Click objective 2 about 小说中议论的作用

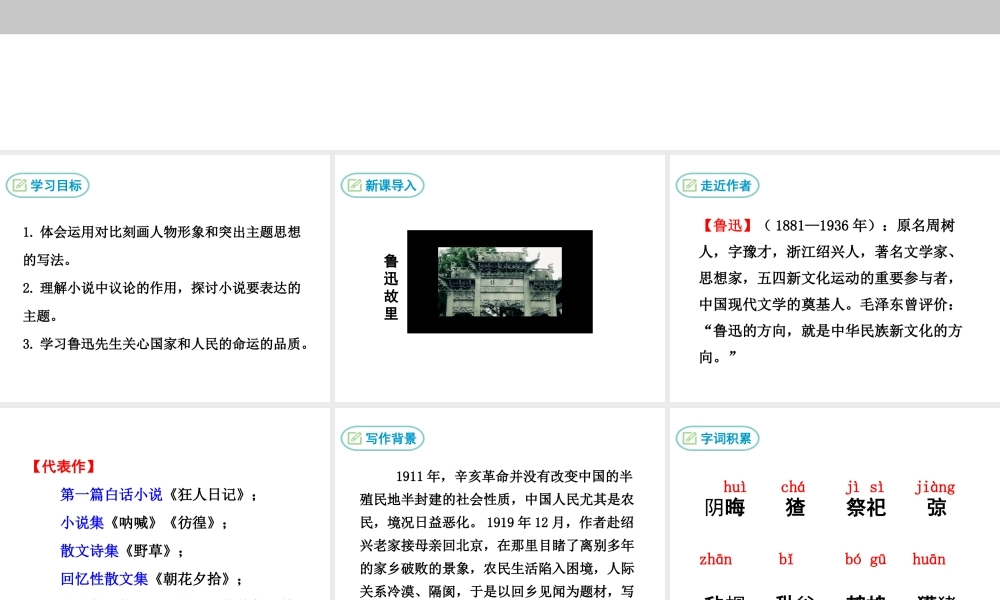point(161,302)
